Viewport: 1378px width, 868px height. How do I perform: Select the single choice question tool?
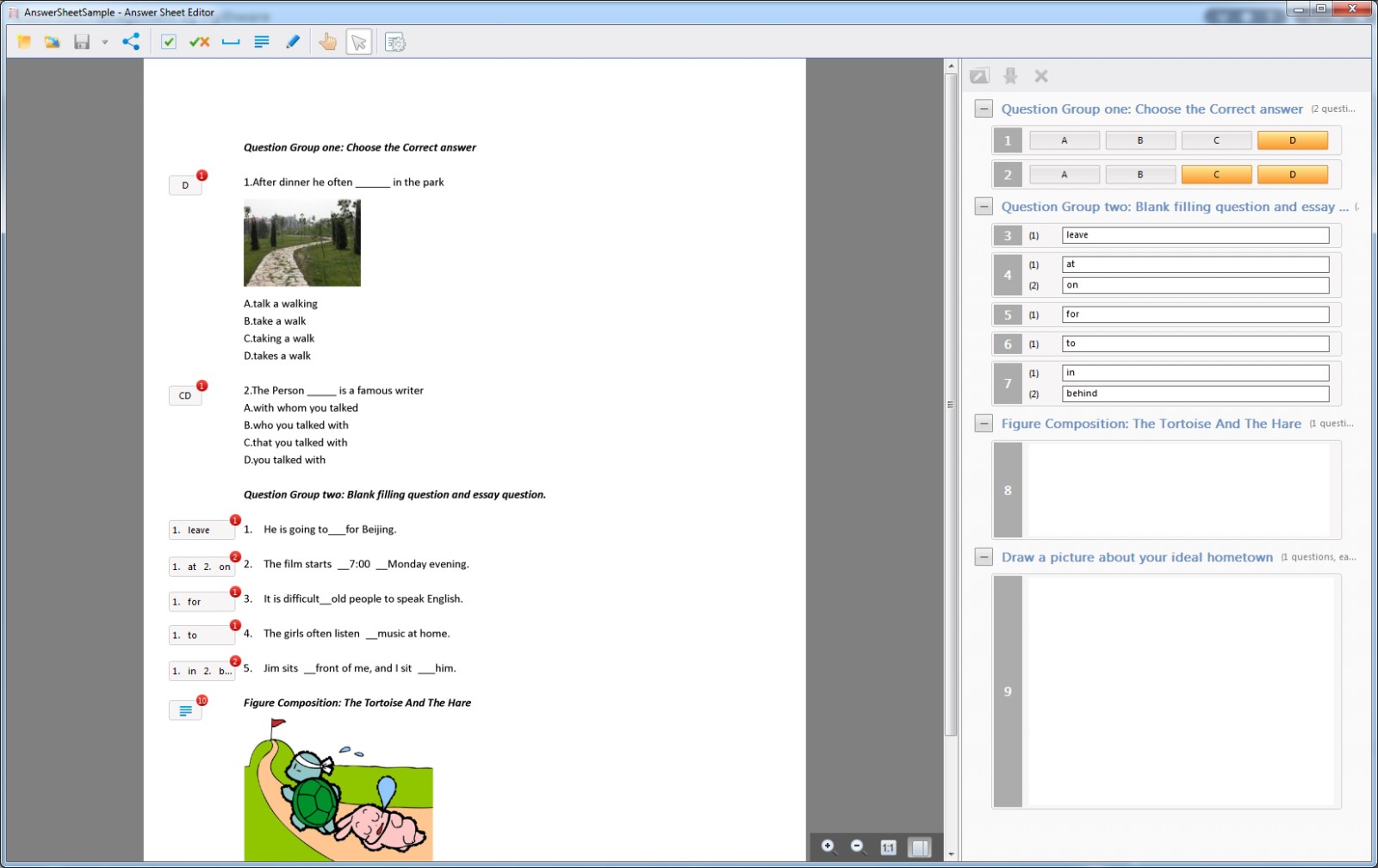[168, 41]
